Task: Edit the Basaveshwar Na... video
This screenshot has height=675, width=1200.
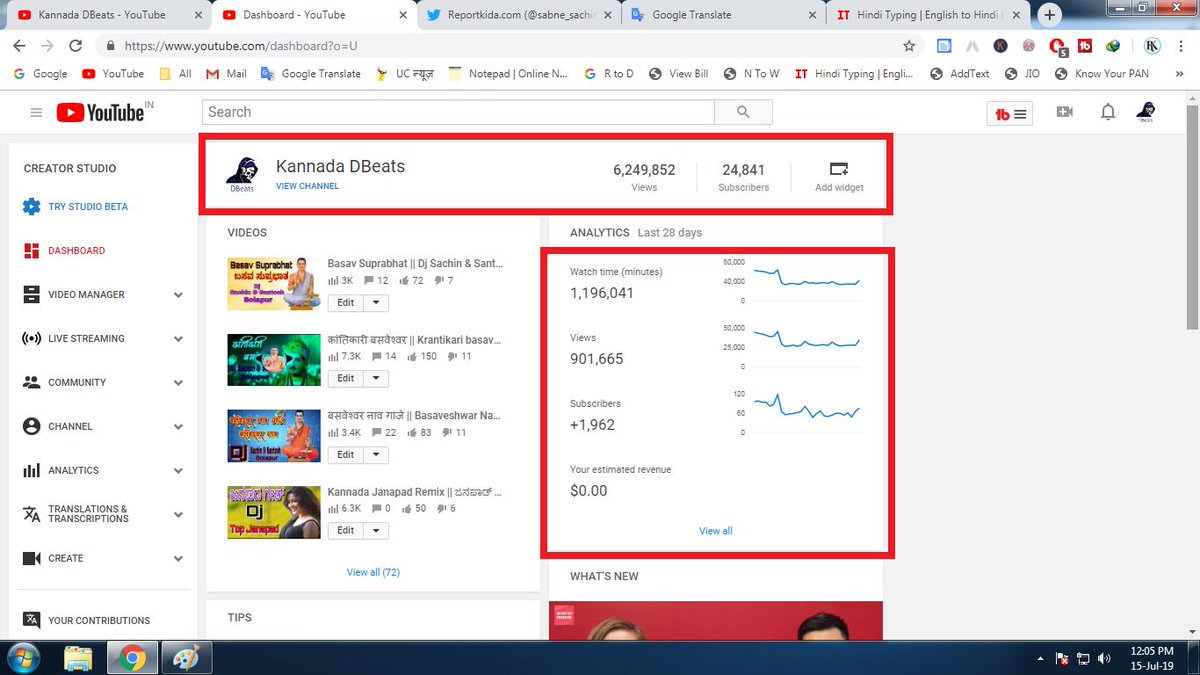Action: (x=345, y=454)
